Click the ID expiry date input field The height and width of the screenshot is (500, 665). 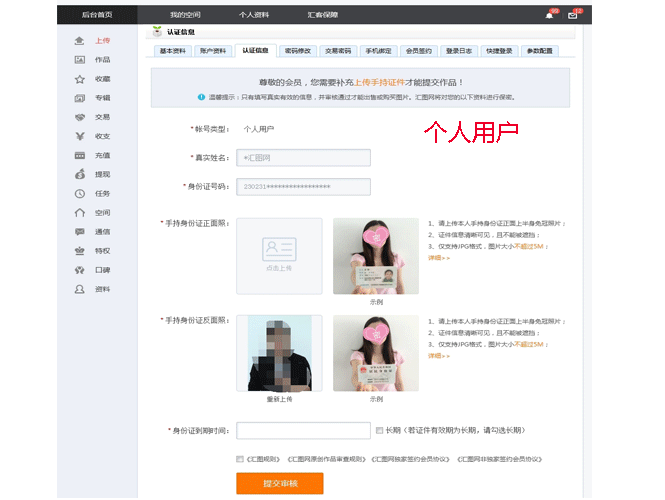tap(303, 430)
